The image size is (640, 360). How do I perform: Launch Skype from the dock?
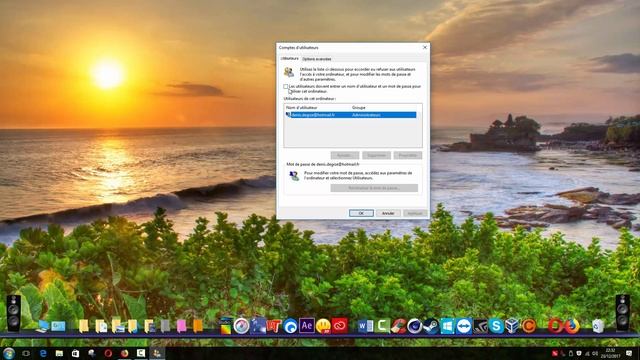pos(496,326)
